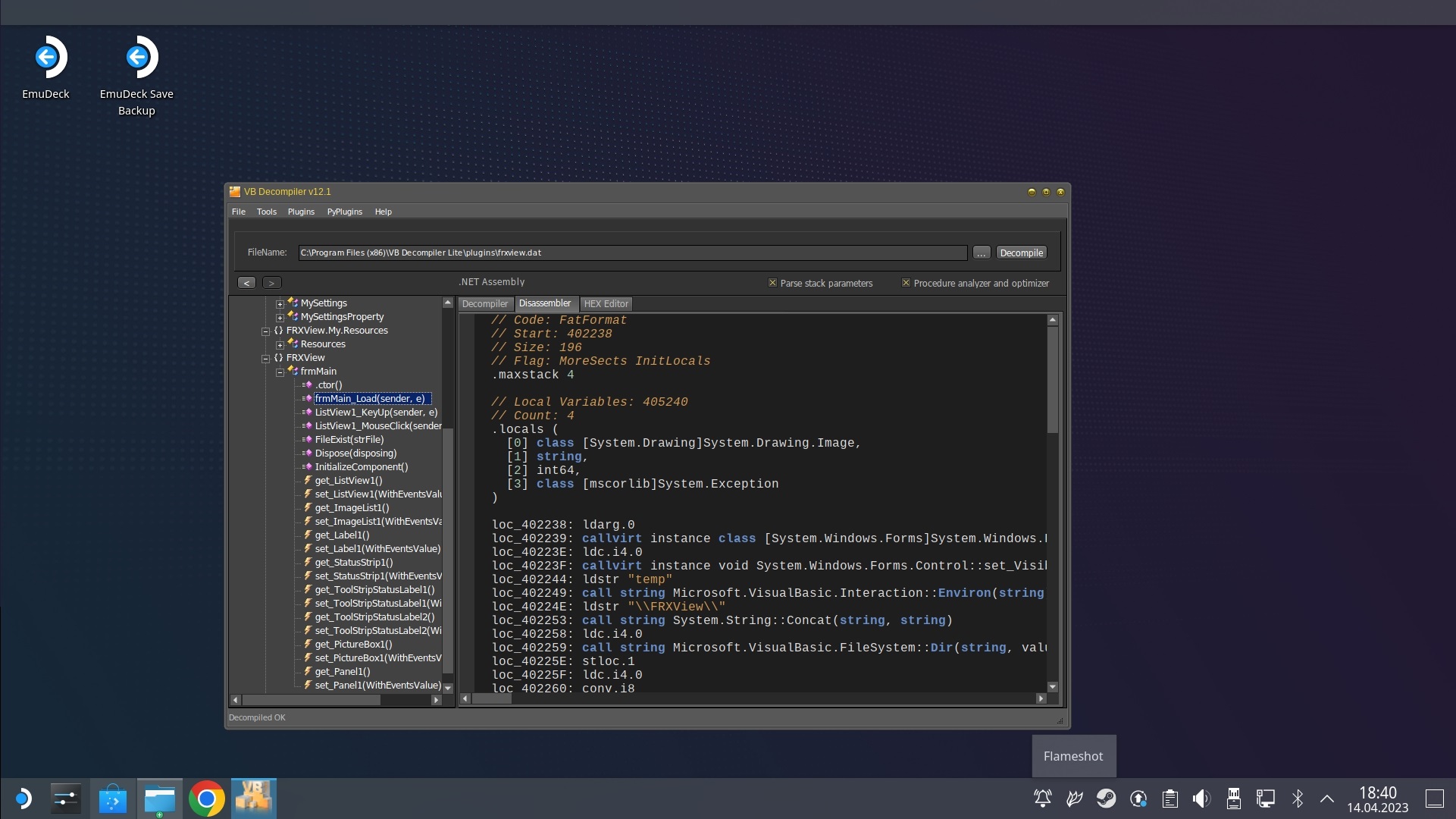The width and height of the screenshot is (1456, 819).
Task: Select get_Panel1() in the tree
Action: (x=343, y=672)
